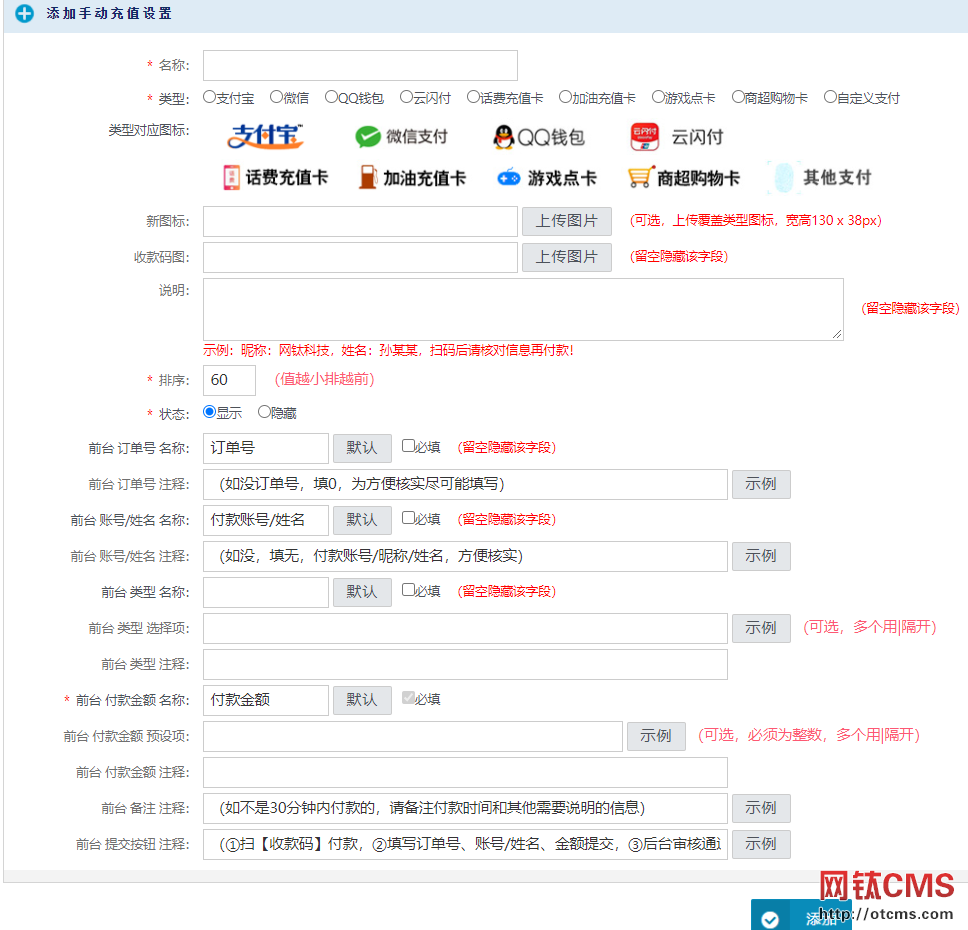The width and height of the screenshot is (968, 930).
Task: Click 示例 button for 类型 选择项
Action: (x=761, y=628)
